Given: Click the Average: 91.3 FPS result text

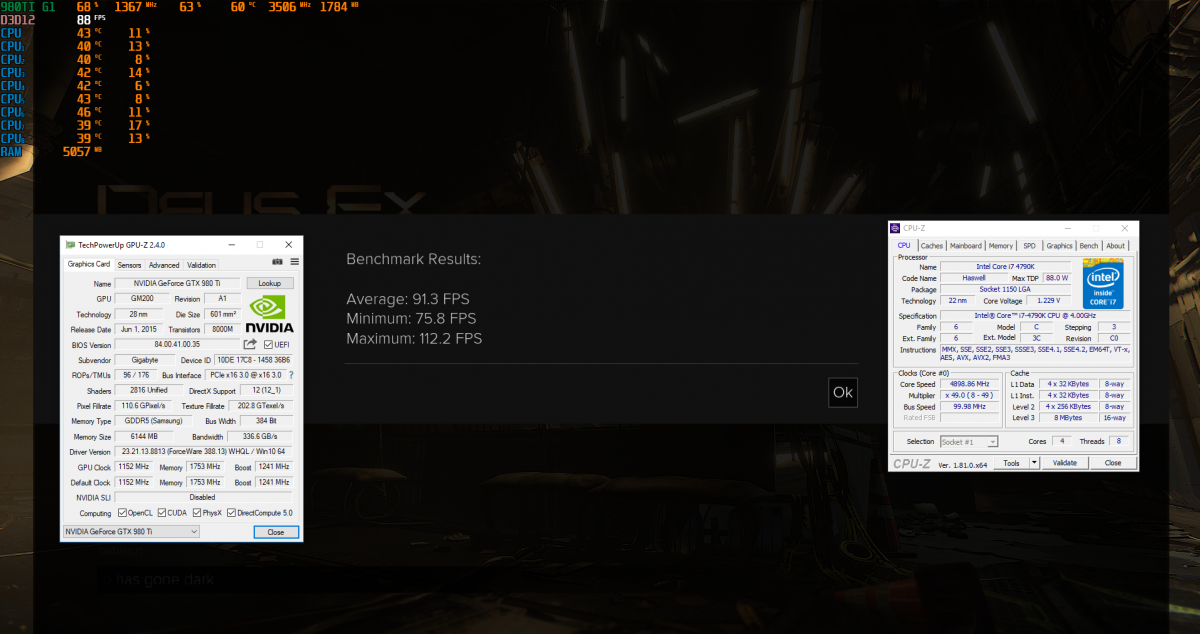Looking at the screenshot, I should [407, 299].
